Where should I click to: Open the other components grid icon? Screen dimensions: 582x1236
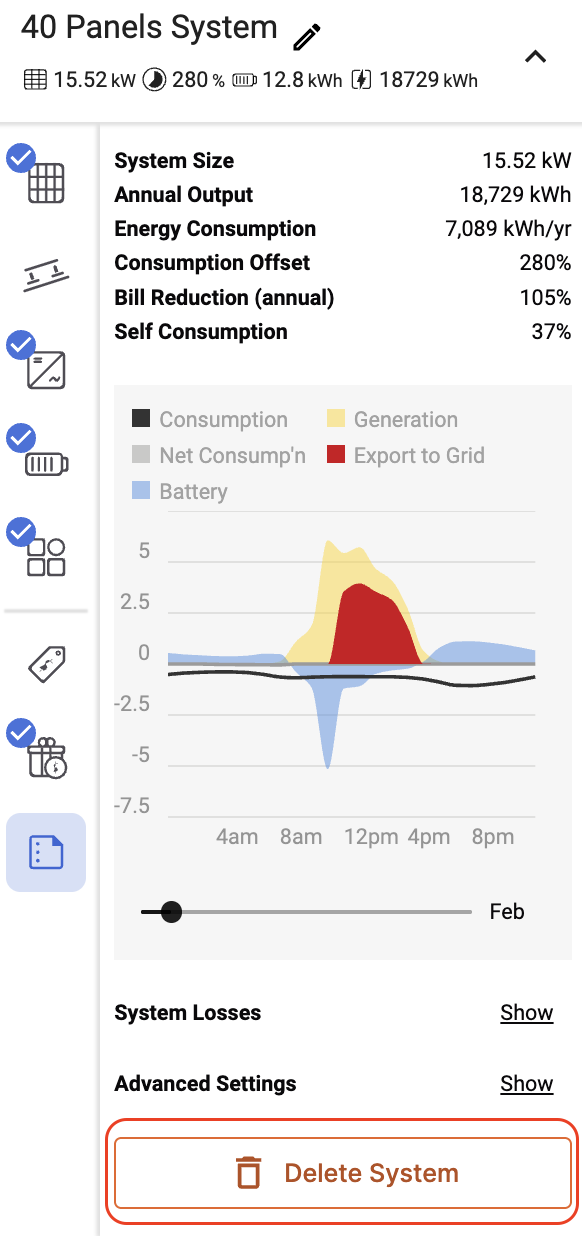[x=46, y=557]
